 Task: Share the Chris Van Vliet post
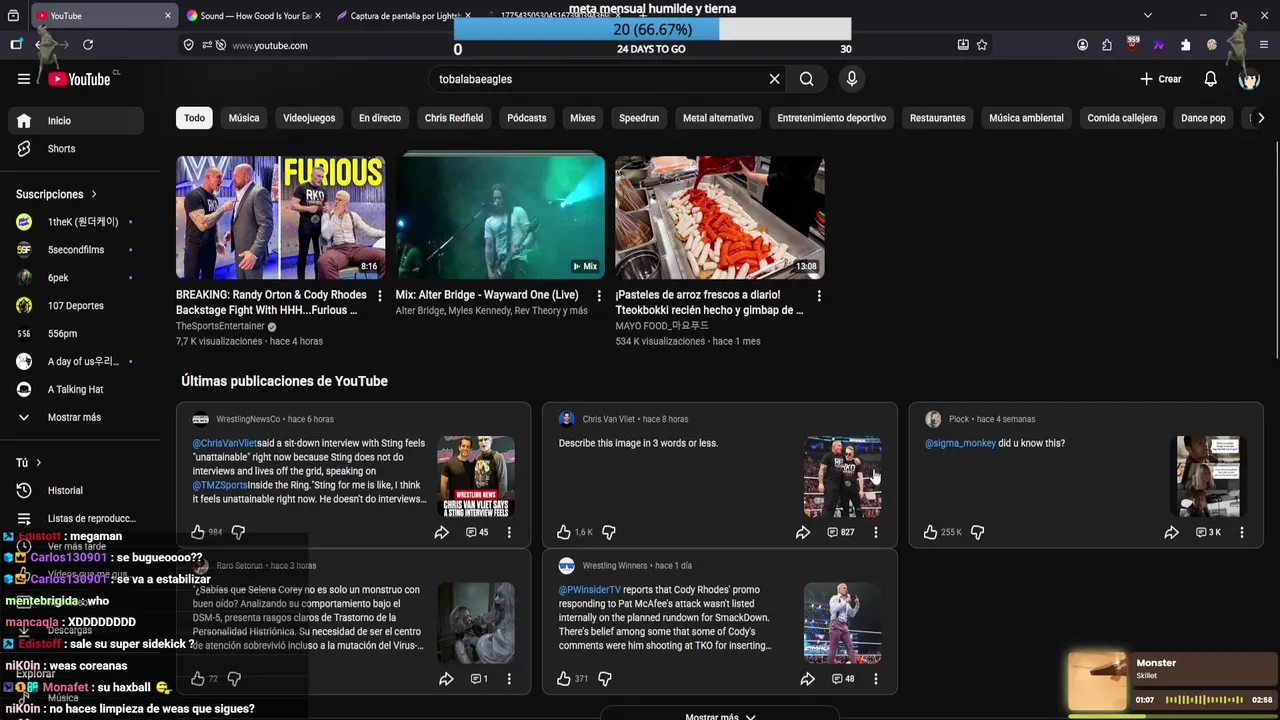[802, 532]
